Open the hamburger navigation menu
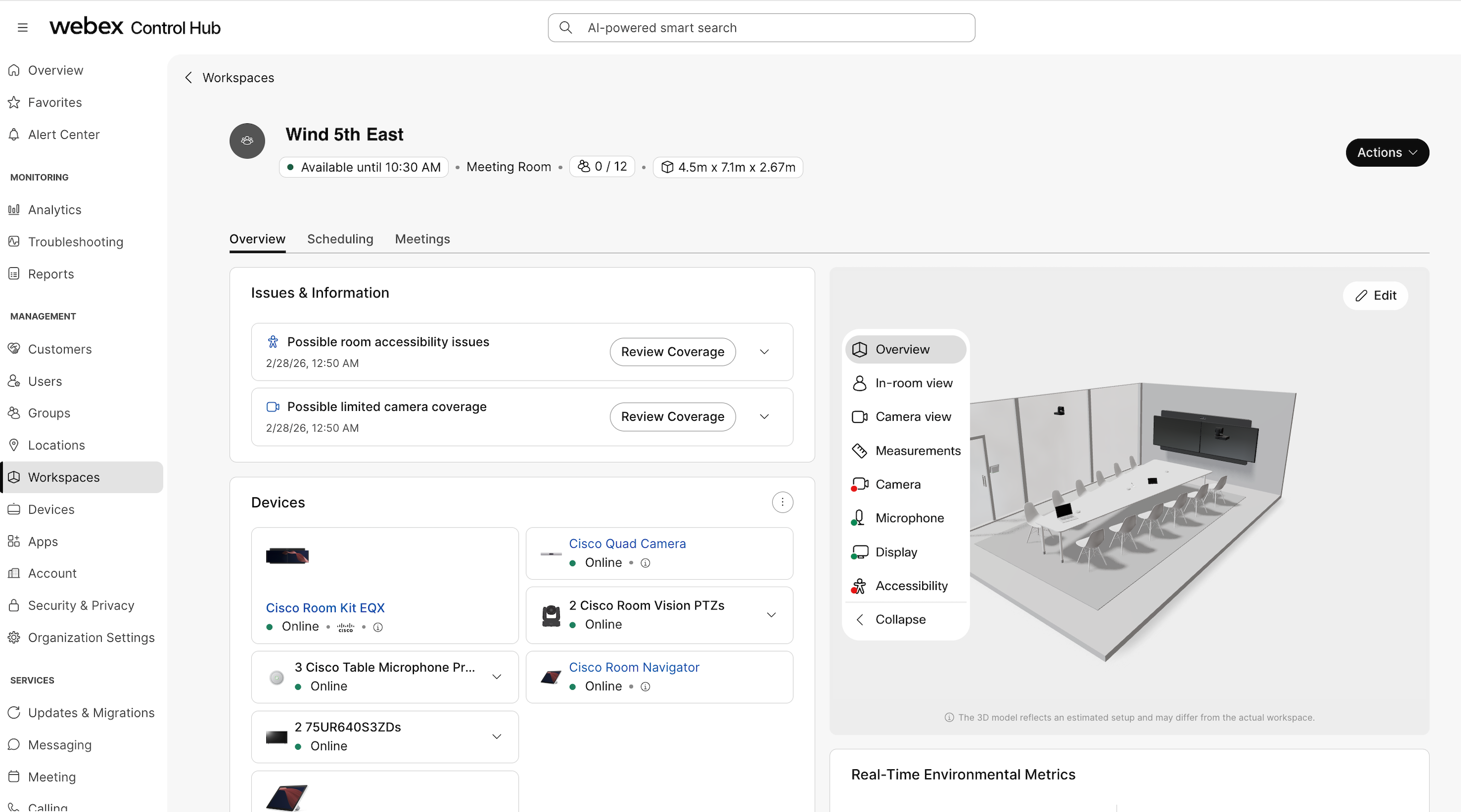 23,27
